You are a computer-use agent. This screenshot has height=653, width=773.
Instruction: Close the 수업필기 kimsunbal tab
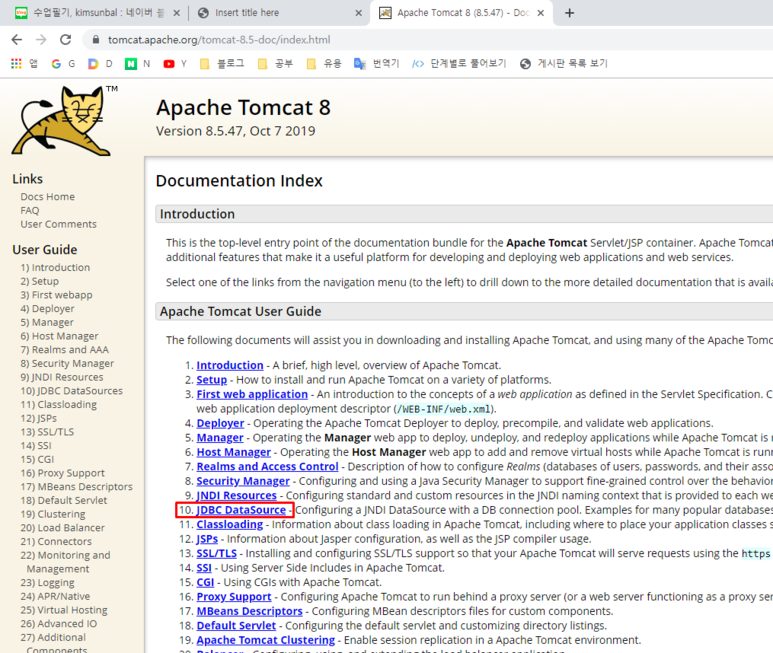tap(176, 13)
